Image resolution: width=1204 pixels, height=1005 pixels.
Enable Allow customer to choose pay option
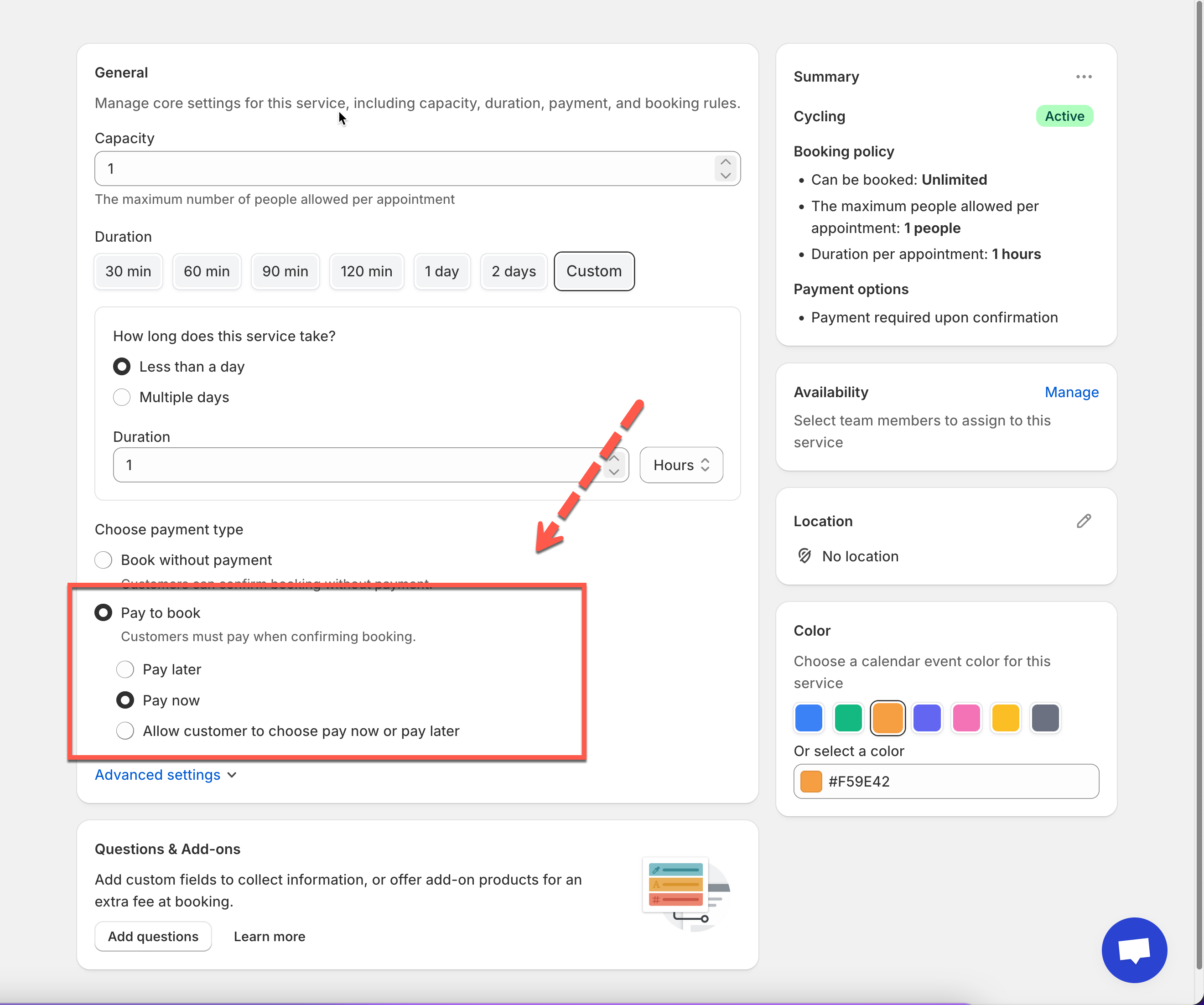(125, 731)
